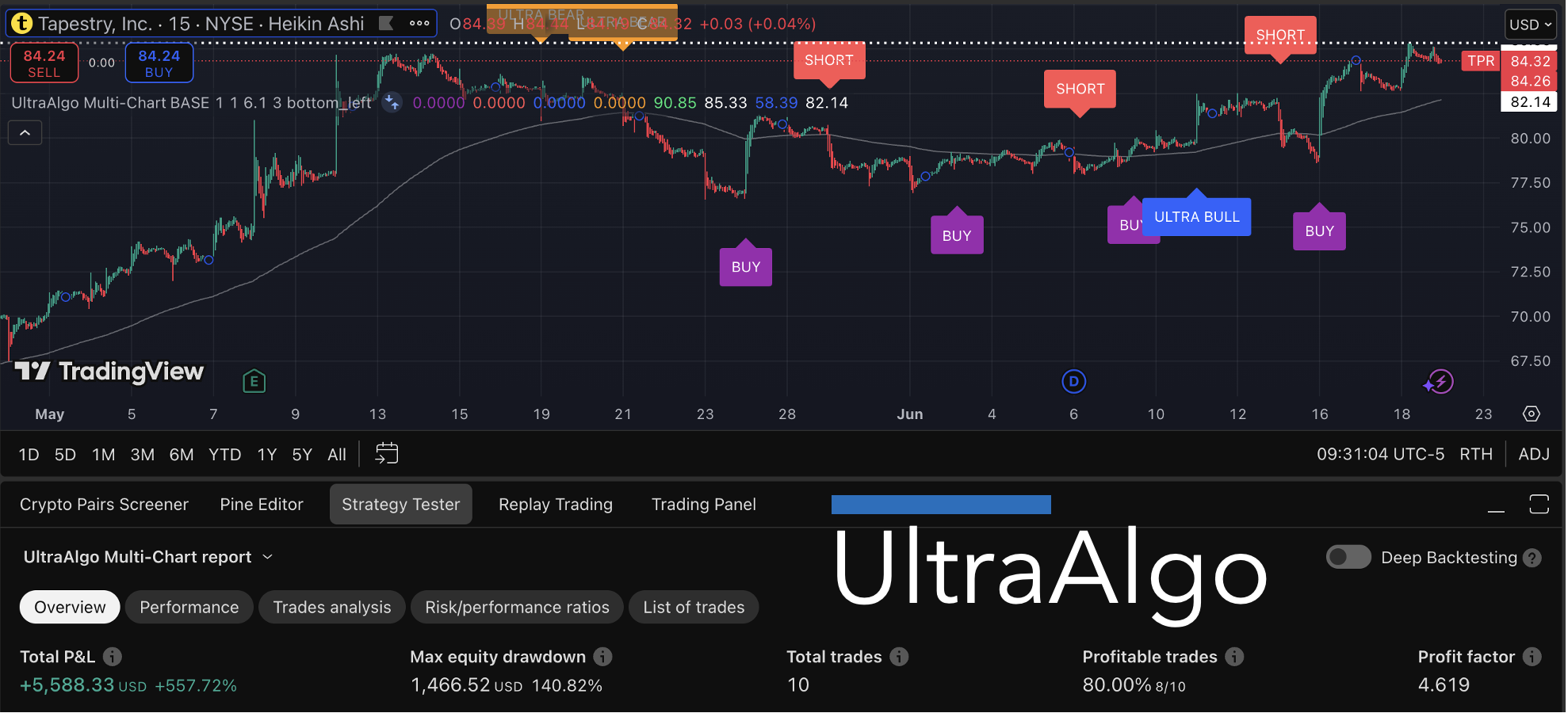Open the Risk/performance ratios tab
Viewport: 1568px width, 713px height.
tap(518, 608)
